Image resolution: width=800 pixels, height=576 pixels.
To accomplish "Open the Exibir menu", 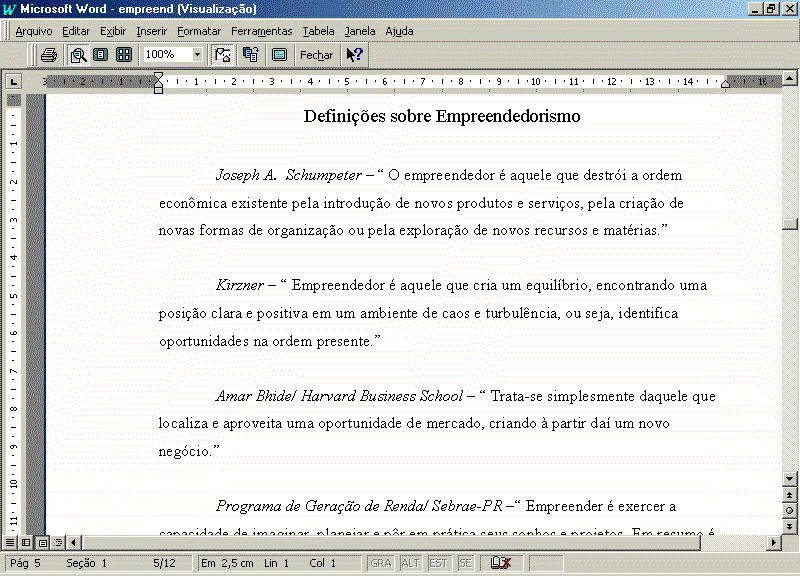I will [113, 31].
